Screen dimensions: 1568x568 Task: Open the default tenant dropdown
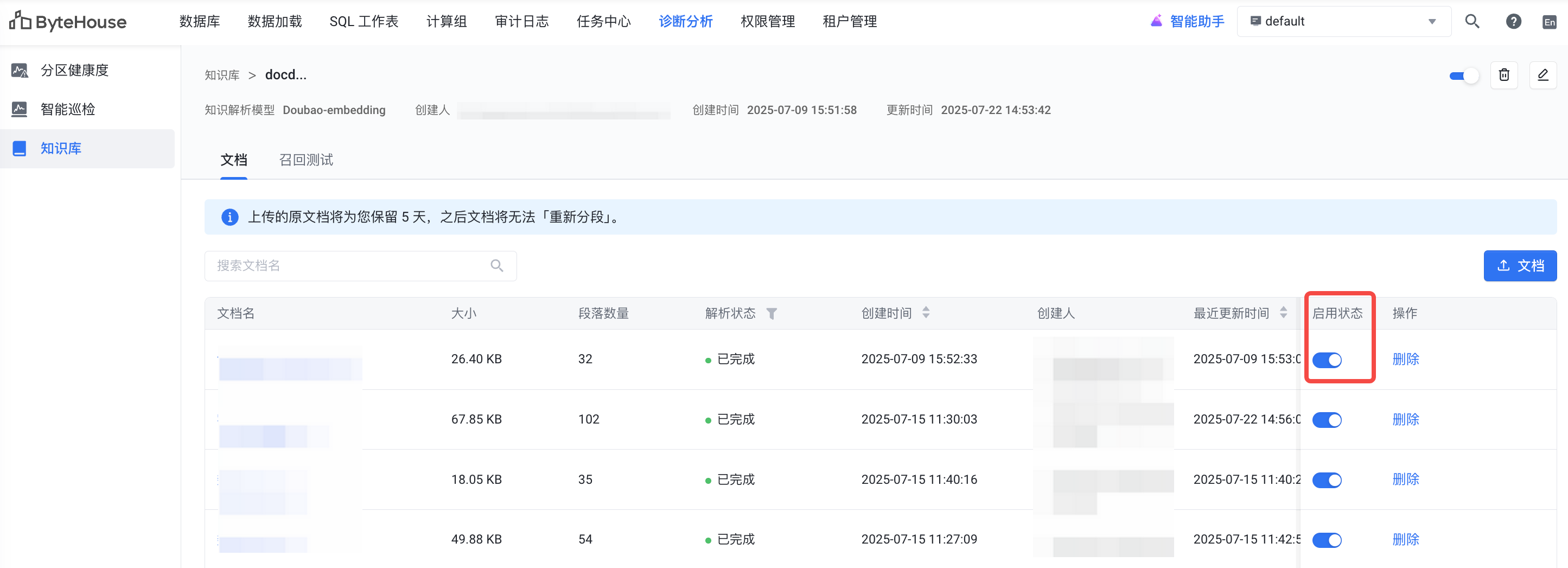tap(1343, 21)
